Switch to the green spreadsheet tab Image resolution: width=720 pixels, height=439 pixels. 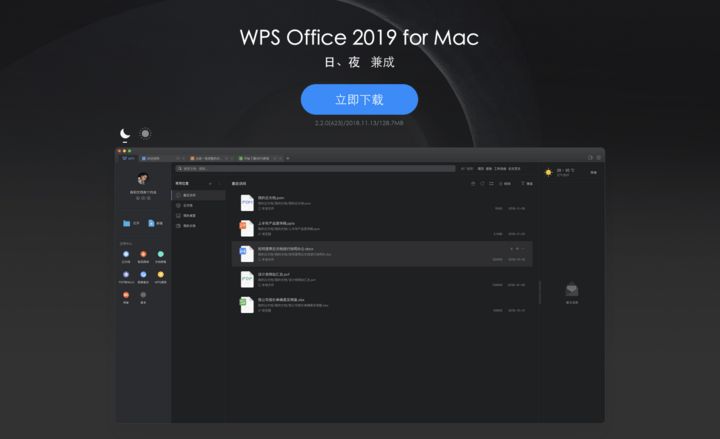click(258, 158)
